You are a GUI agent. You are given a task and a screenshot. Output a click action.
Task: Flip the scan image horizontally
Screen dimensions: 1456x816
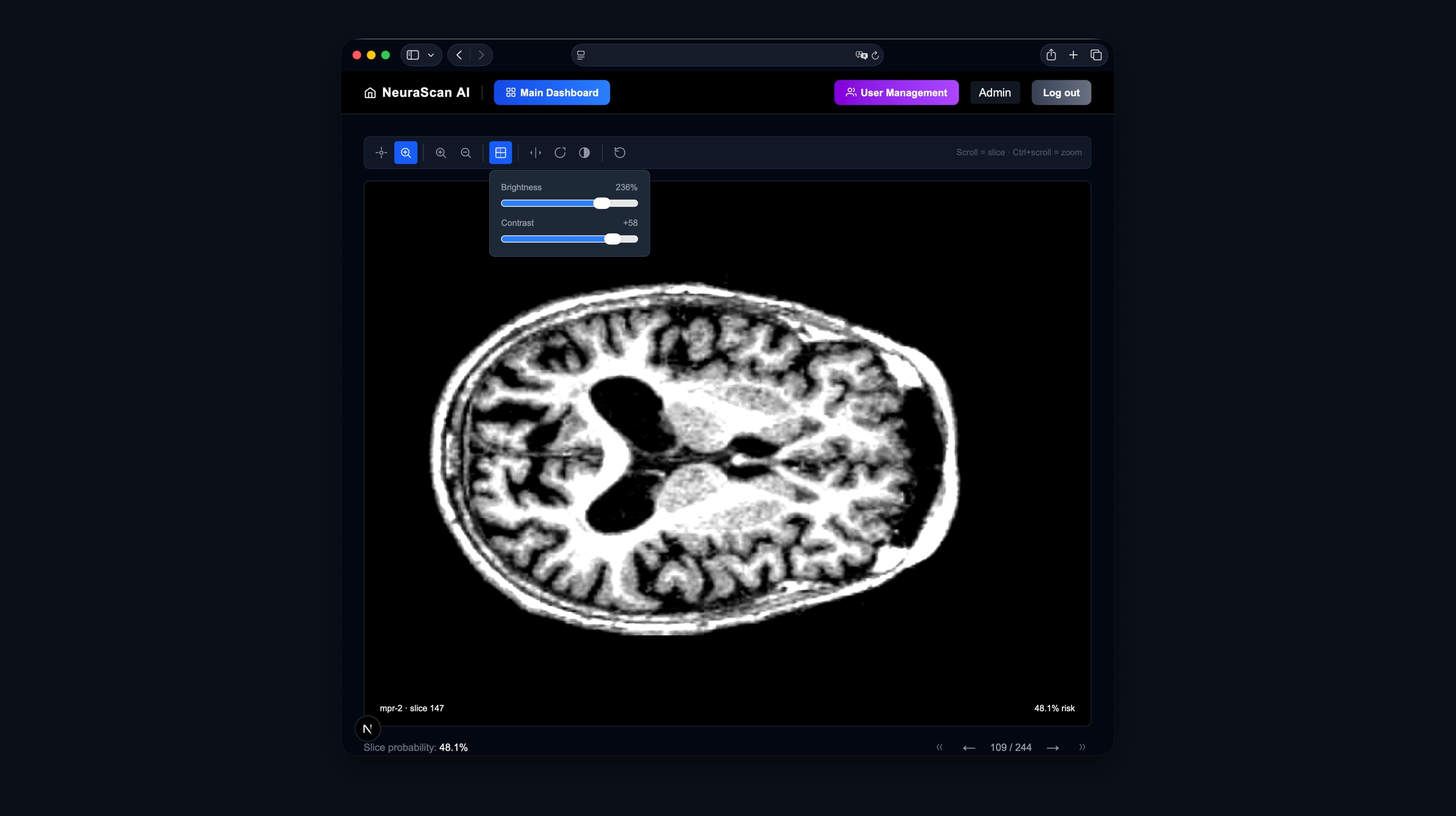(535, 152)
